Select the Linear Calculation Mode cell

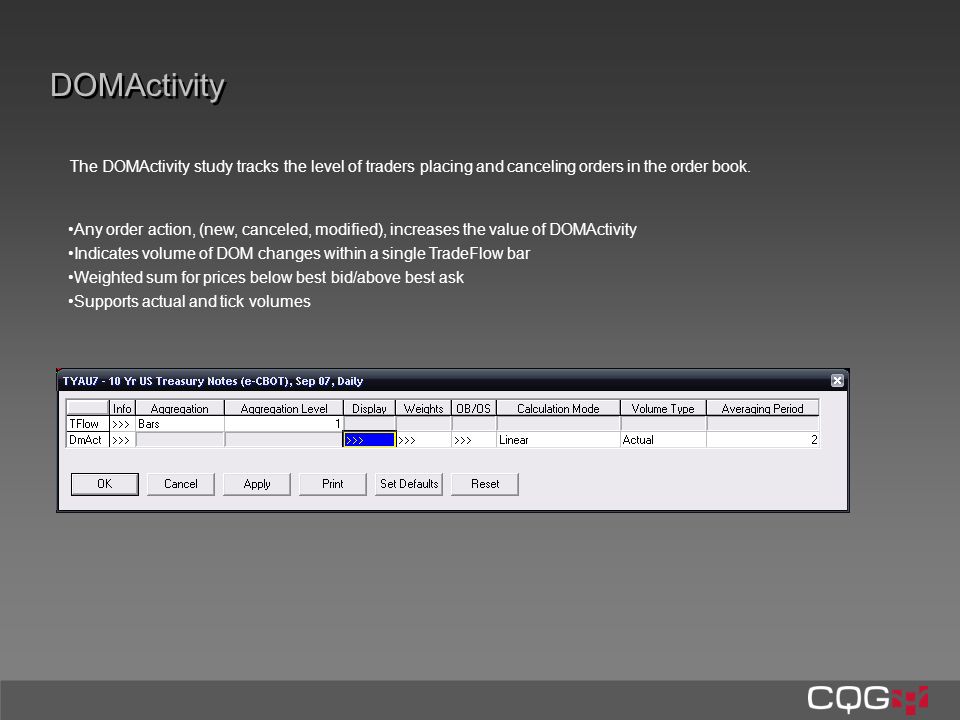(558, 440)
